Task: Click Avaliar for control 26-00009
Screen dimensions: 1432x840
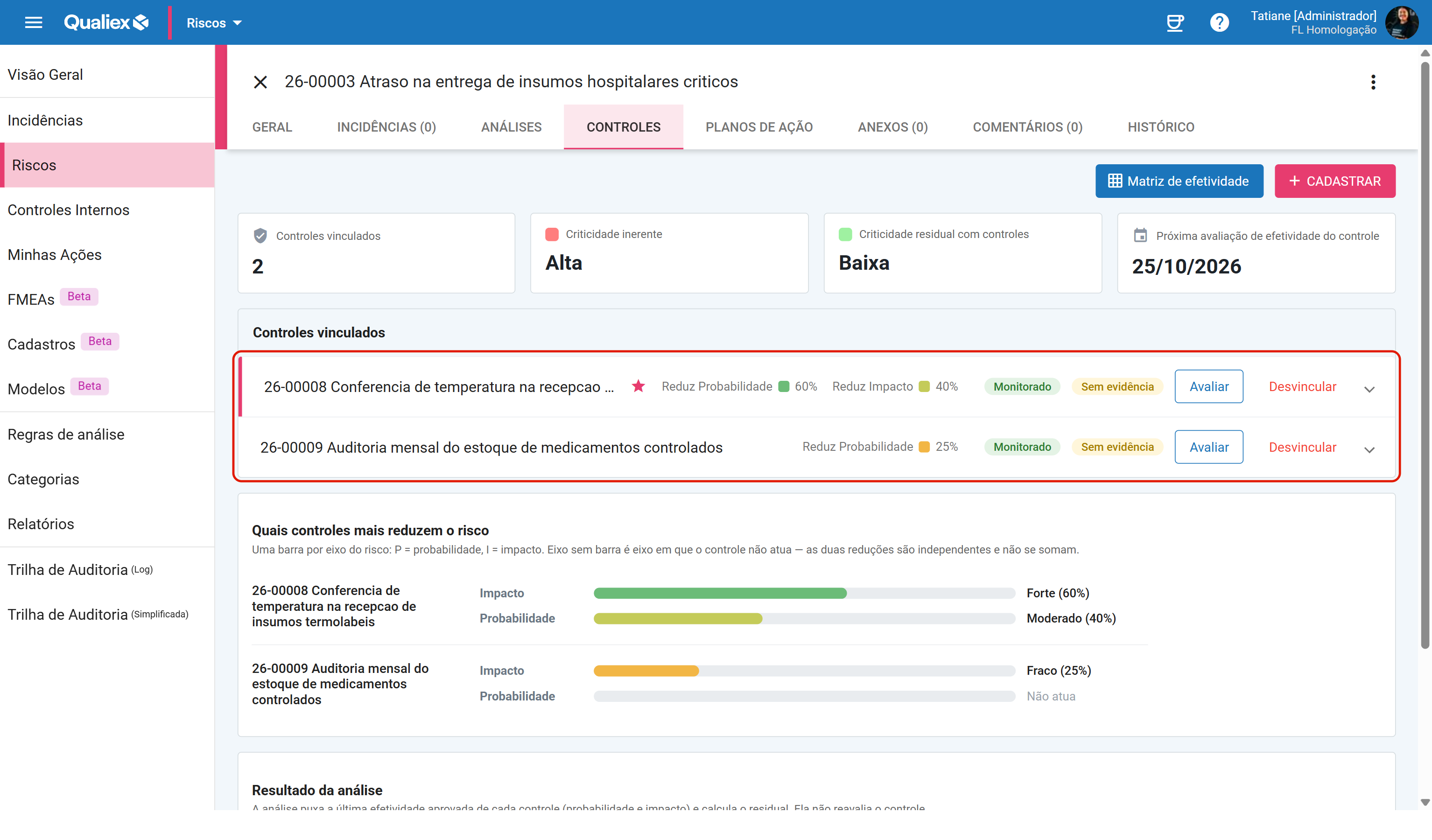Action: [x=1209, y=447]
